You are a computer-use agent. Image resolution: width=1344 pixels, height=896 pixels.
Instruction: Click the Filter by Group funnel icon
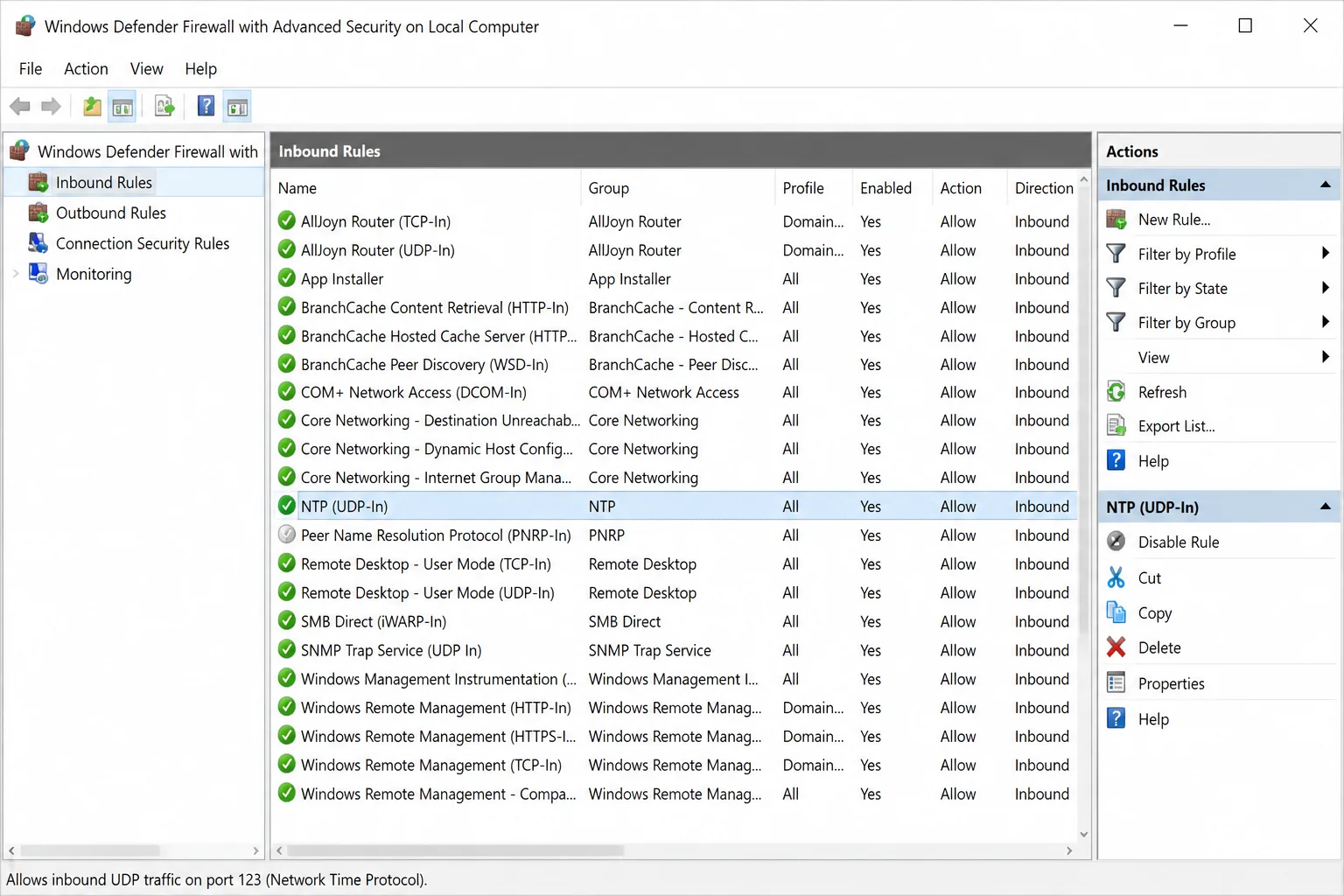[1116, 323]
